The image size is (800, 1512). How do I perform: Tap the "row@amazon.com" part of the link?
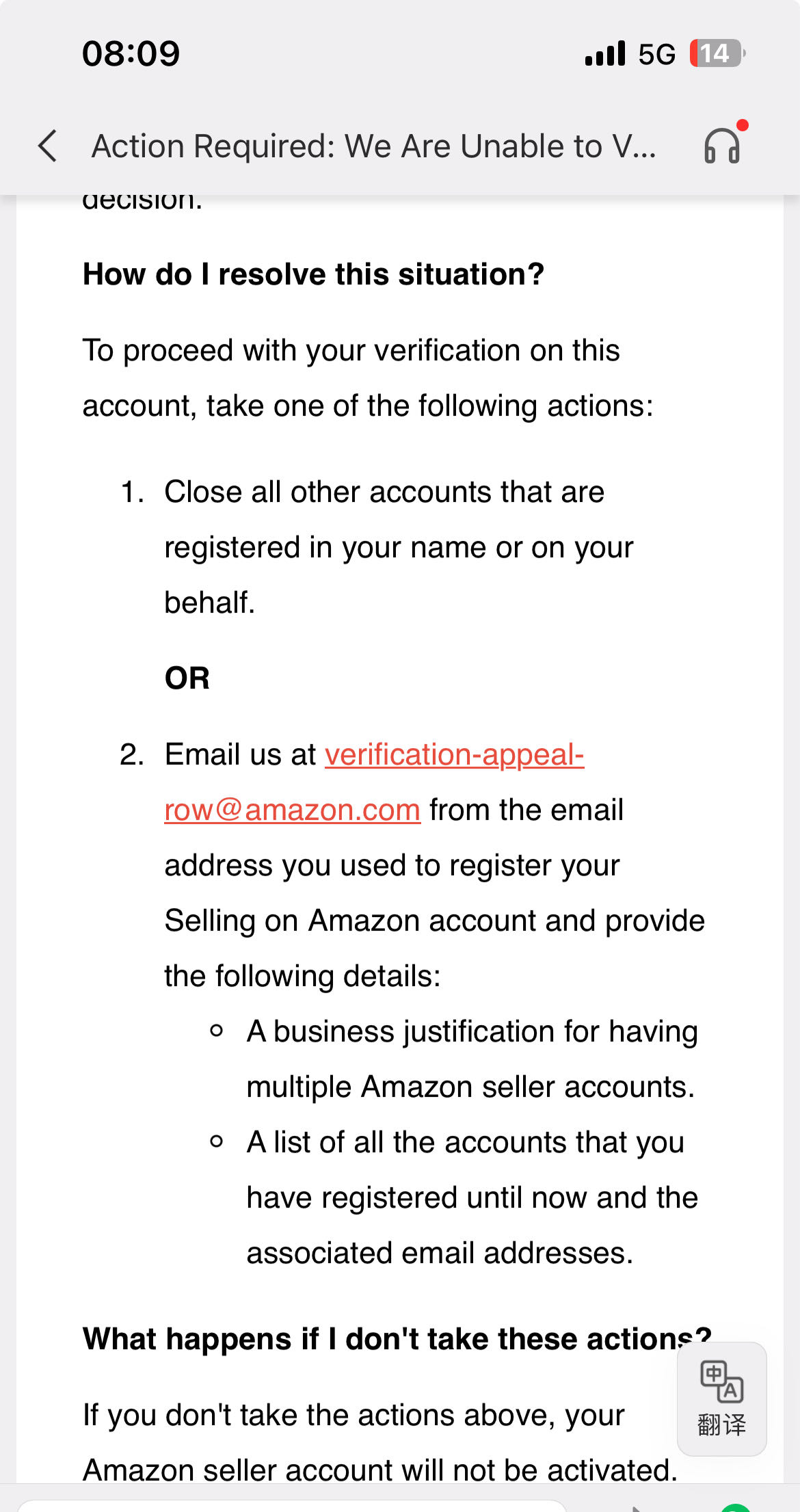pos(292,810)
